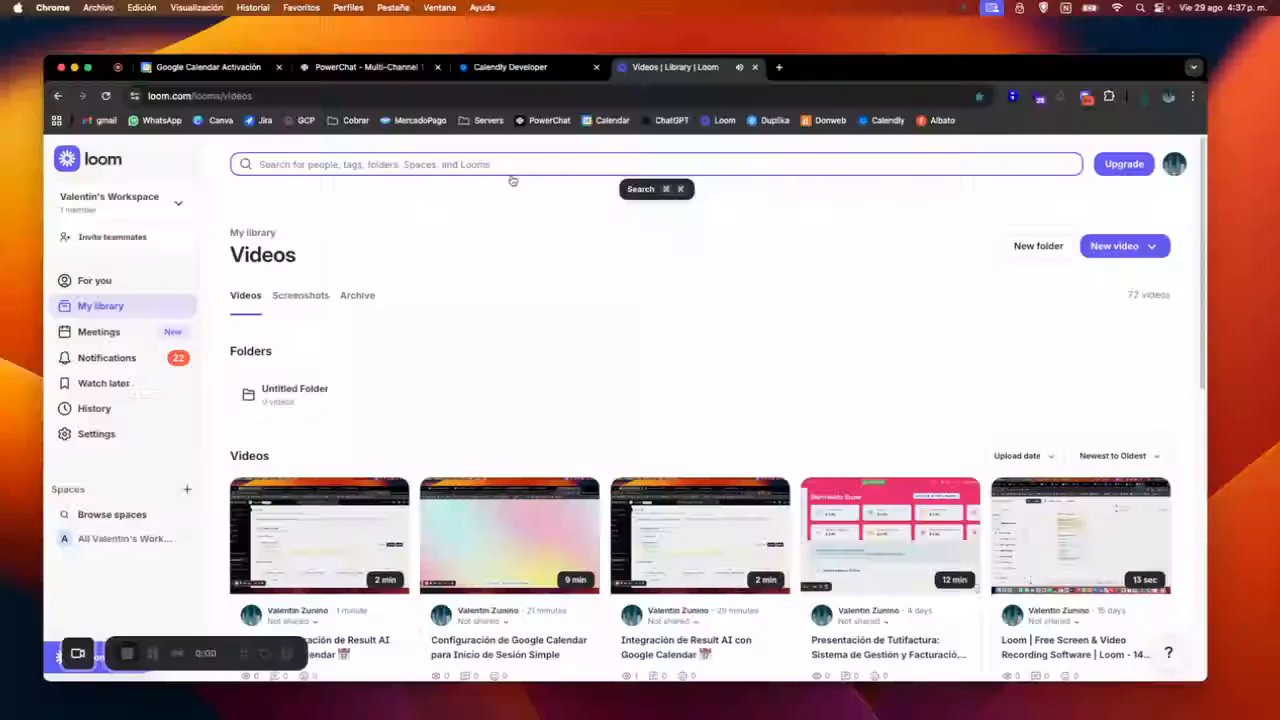Click the camera icon on recorder bar
The width and height of the screenshot is (1280, 720).
point(78,654)
